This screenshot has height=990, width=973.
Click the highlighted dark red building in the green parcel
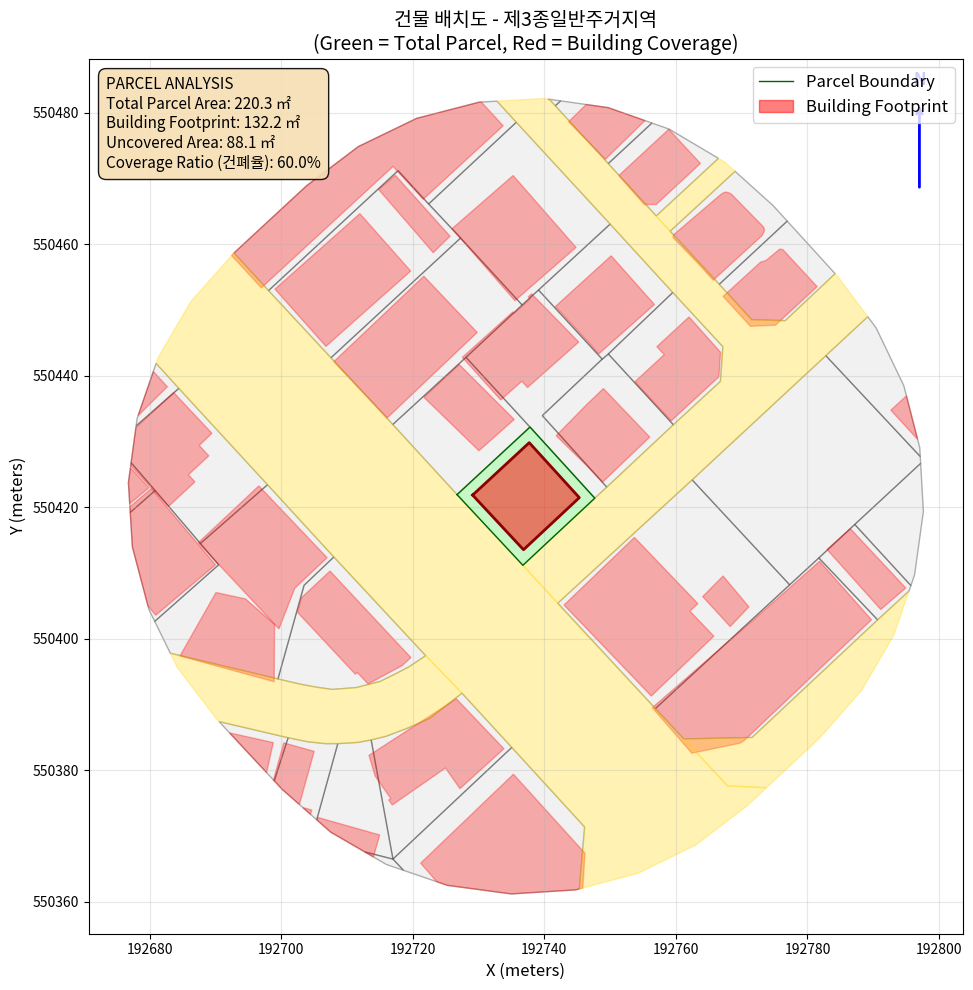tap(526, 496)
